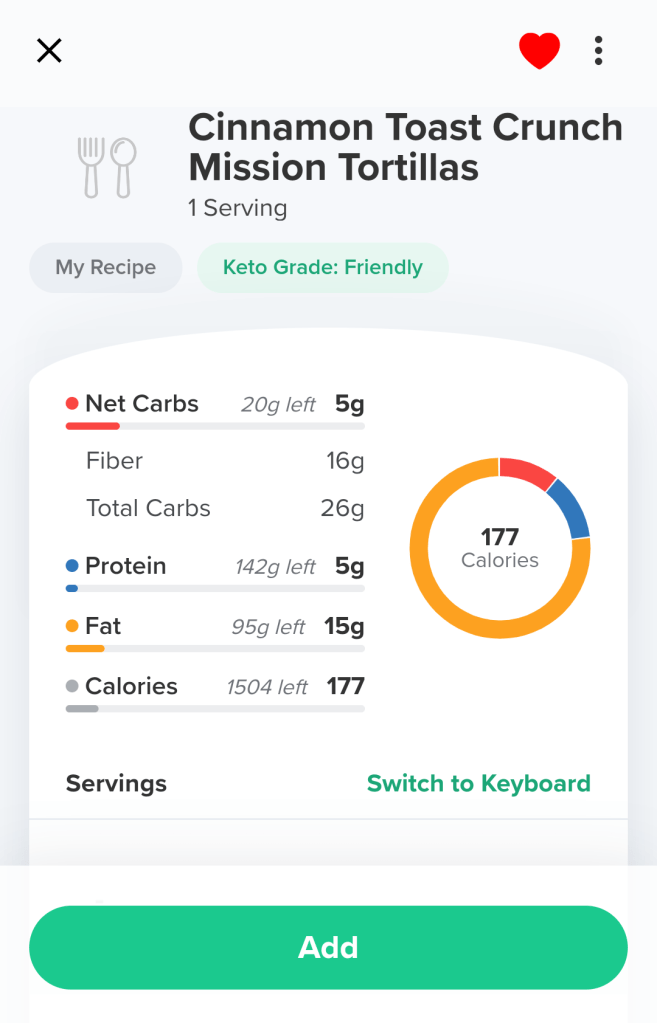
Task: Tap the Keto Grade: Friendly badge
Action: click(x=322, y=268)
